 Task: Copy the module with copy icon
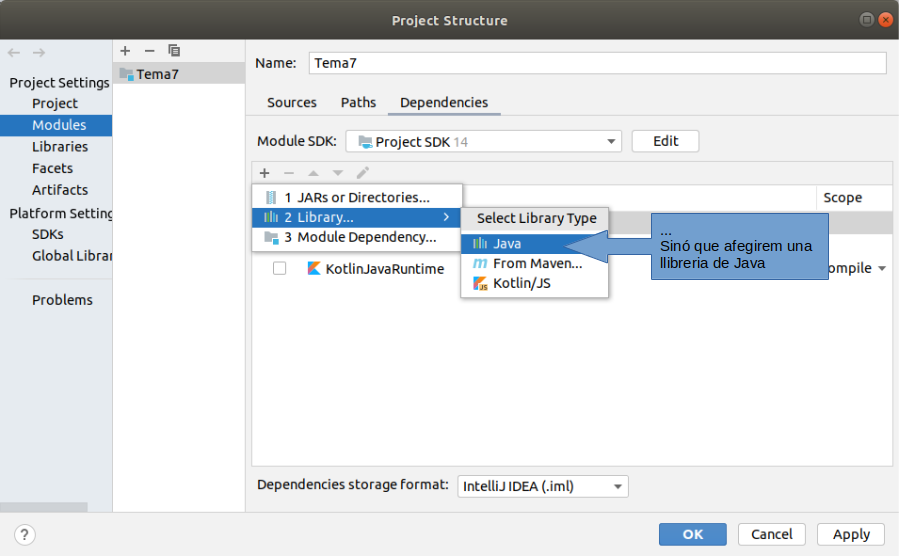pos(174,51)
